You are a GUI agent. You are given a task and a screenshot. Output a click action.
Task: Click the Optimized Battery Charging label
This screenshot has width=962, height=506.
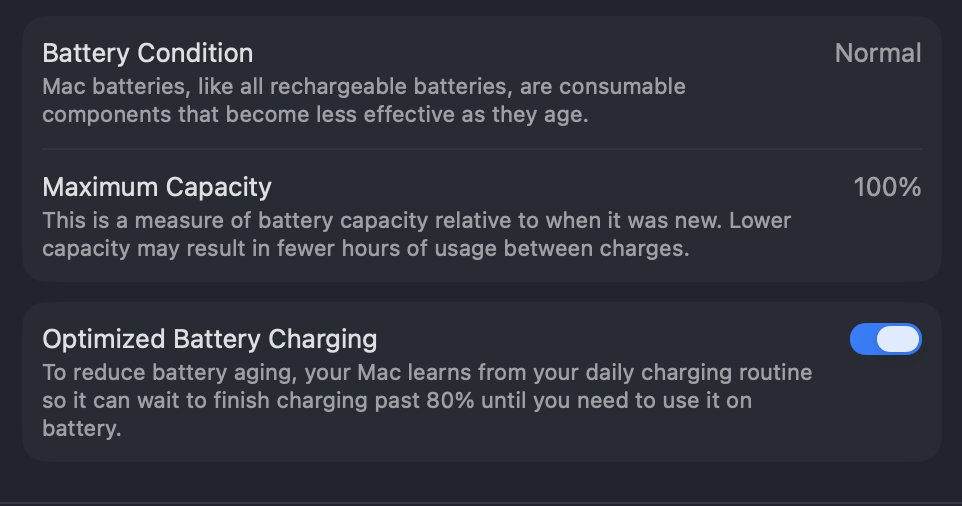coord(210,340)
